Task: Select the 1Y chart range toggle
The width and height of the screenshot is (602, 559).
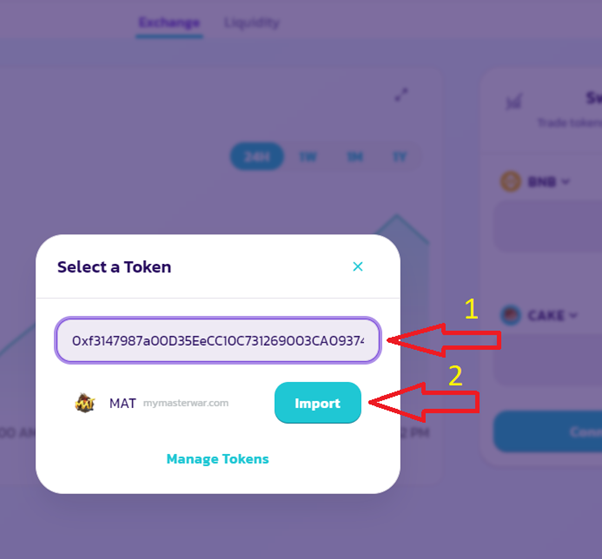Action: tap(400, 157)
